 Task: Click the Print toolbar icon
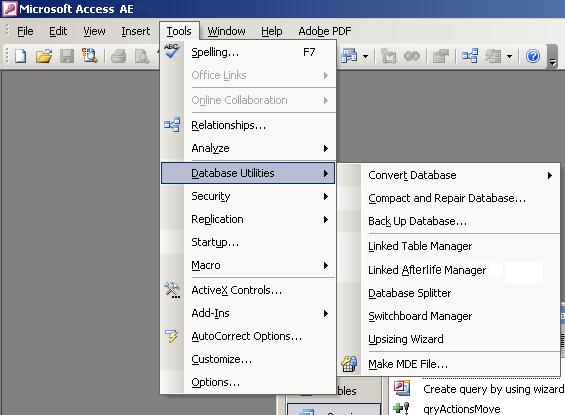coord(119,56)
